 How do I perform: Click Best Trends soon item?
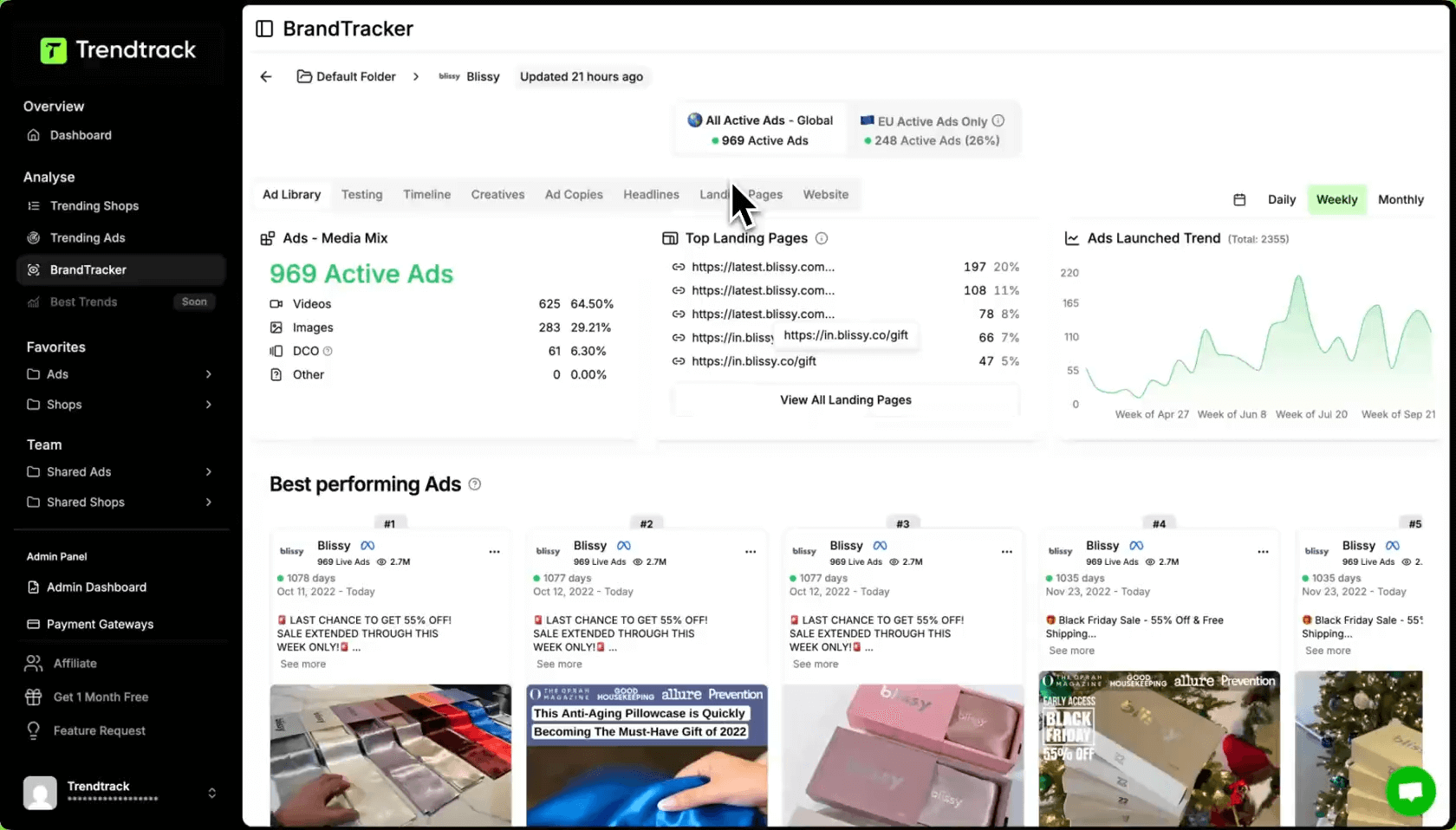120,302
